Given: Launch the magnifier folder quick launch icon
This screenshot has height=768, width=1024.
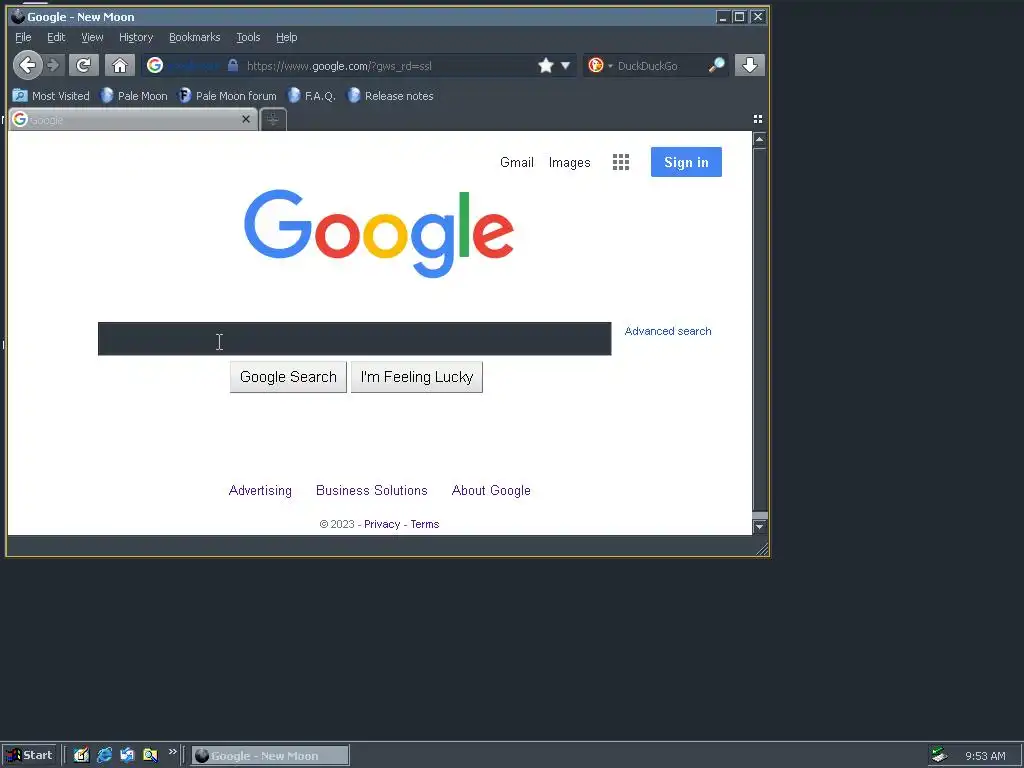Looking at the screenshot, I should tap(150, 756).
